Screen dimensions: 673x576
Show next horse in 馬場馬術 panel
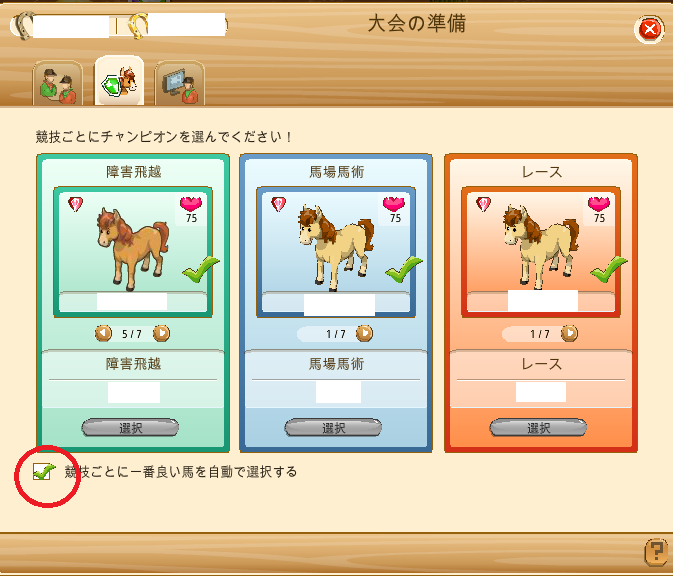(x=364, y=333)
